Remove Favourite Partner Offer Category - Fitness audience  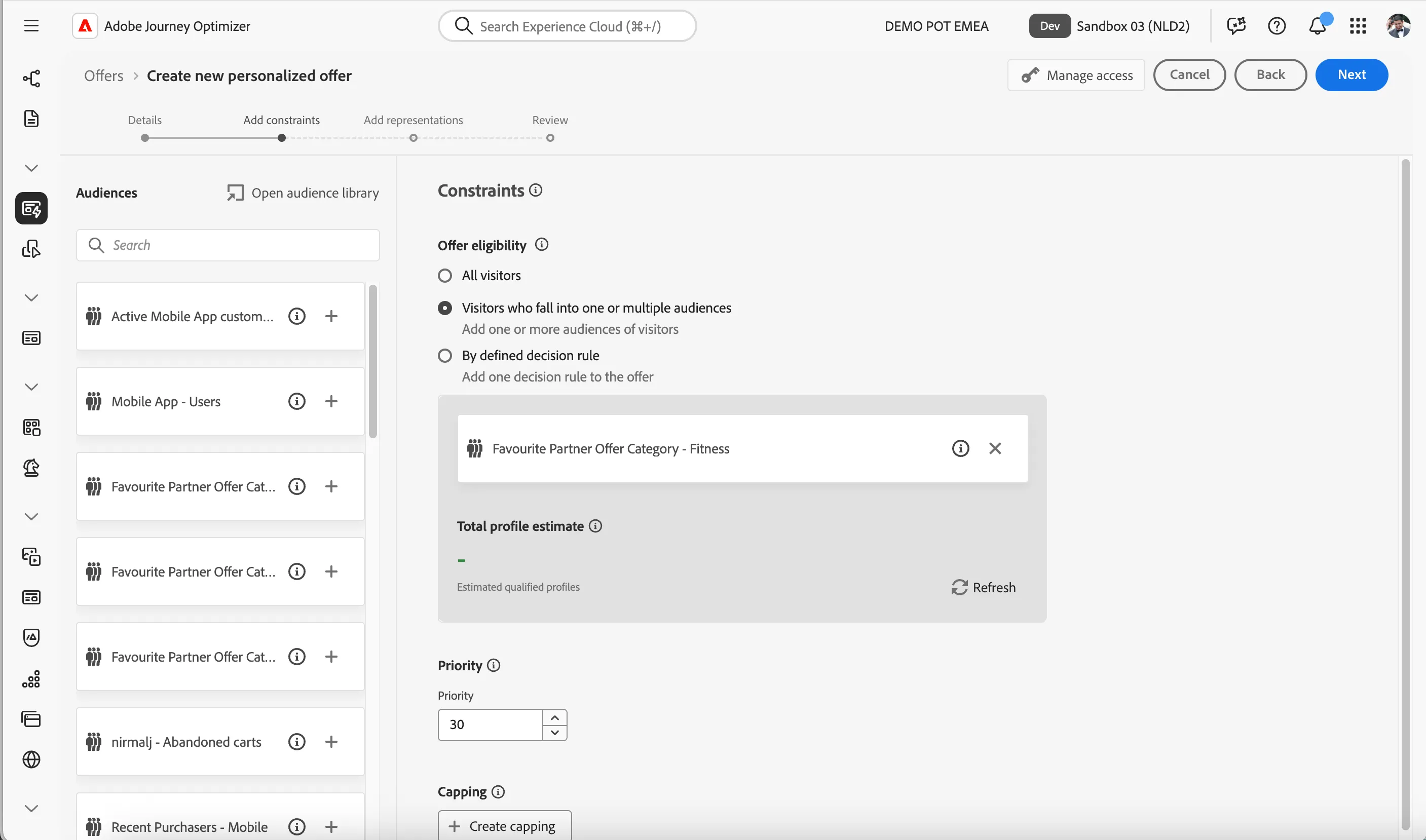tap(995, 448)
